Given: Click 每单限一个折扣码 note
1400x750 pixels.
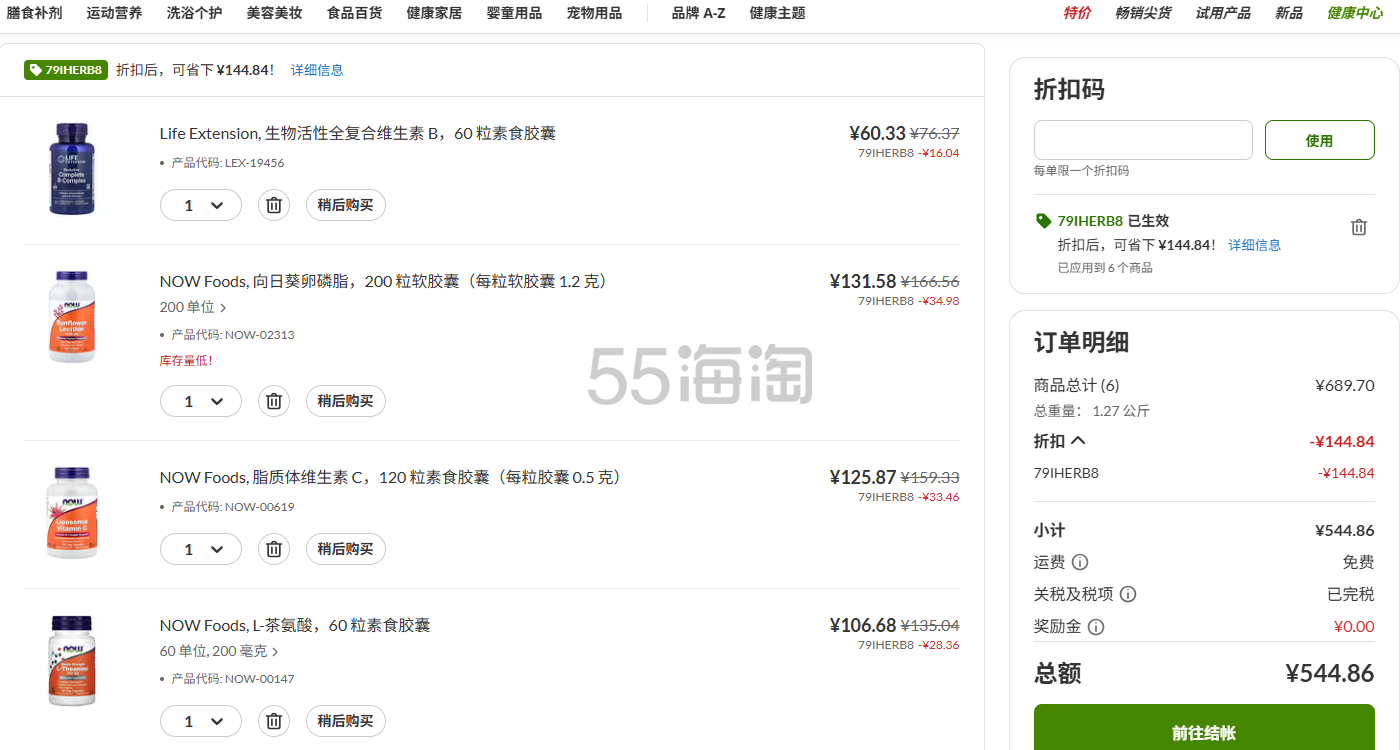Looking at the screenshot, I should [1081, 171].
